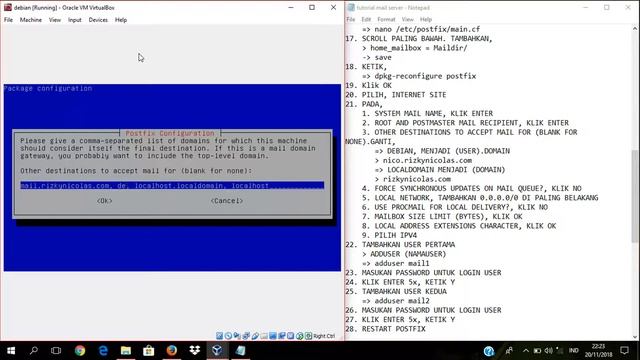Open the IND input language selector
640x360 pixels.
[573, 351]
